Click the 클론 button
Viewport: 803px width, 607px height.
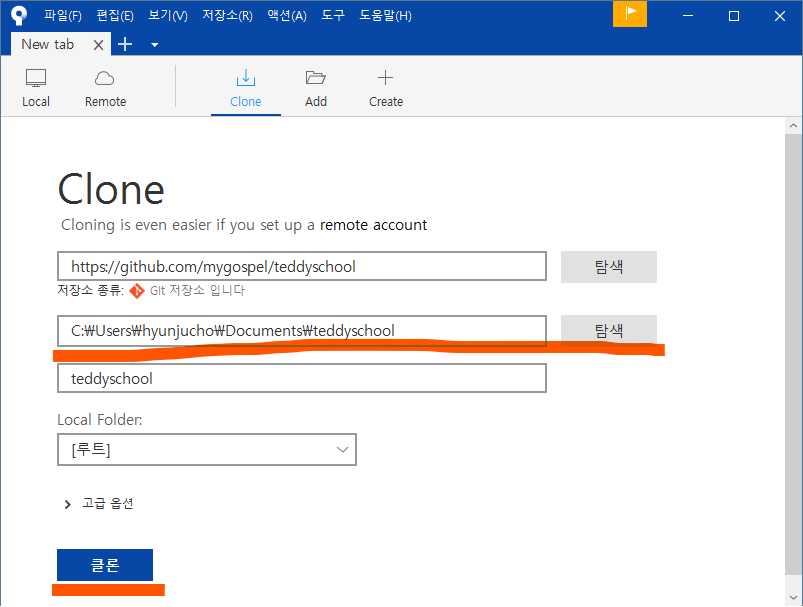tap(105, 565)
